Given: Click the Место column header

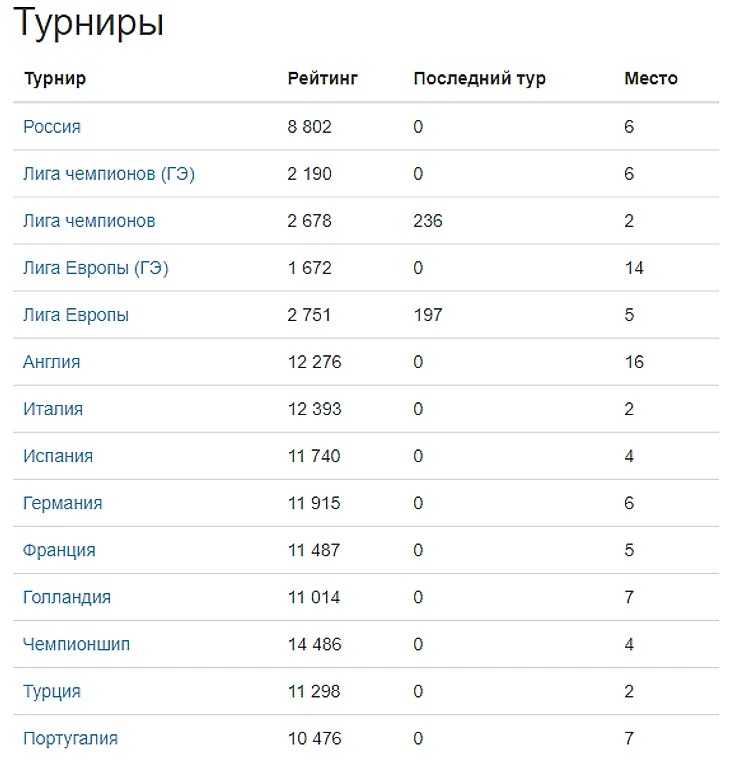Looking at the screenshot, I should [650, 78].
